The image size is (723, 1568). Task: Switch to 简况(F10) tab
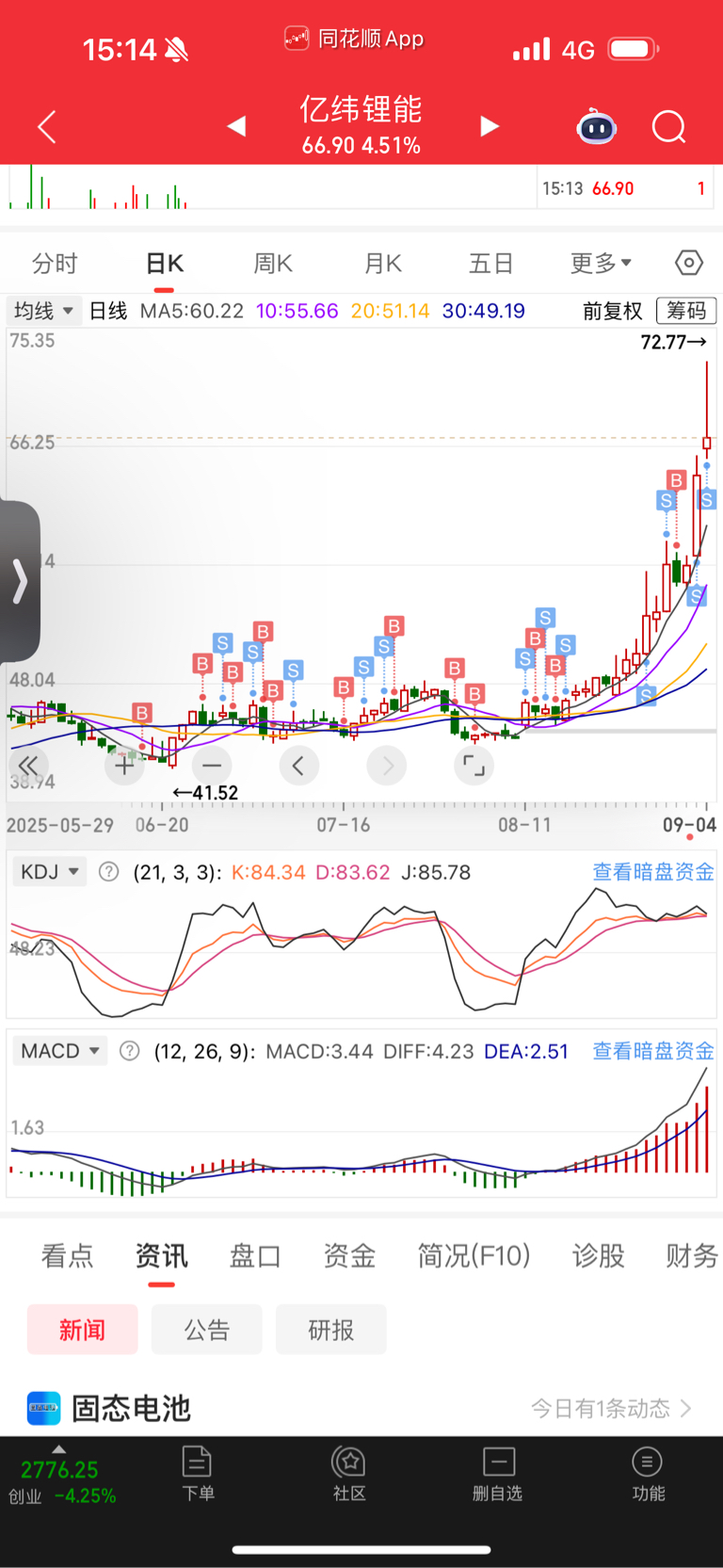point(474,1255)
